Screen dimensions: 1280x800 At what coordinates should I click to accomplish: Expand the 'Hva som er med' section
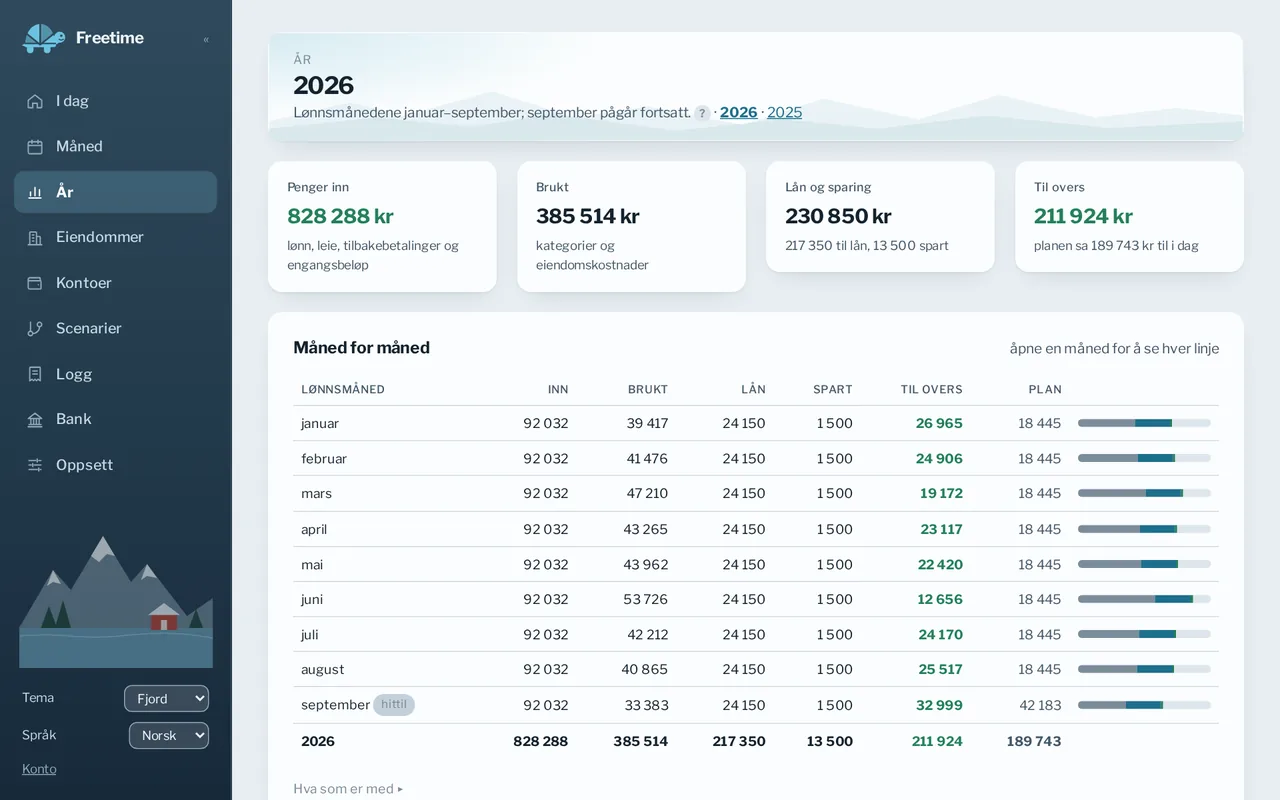348,789
